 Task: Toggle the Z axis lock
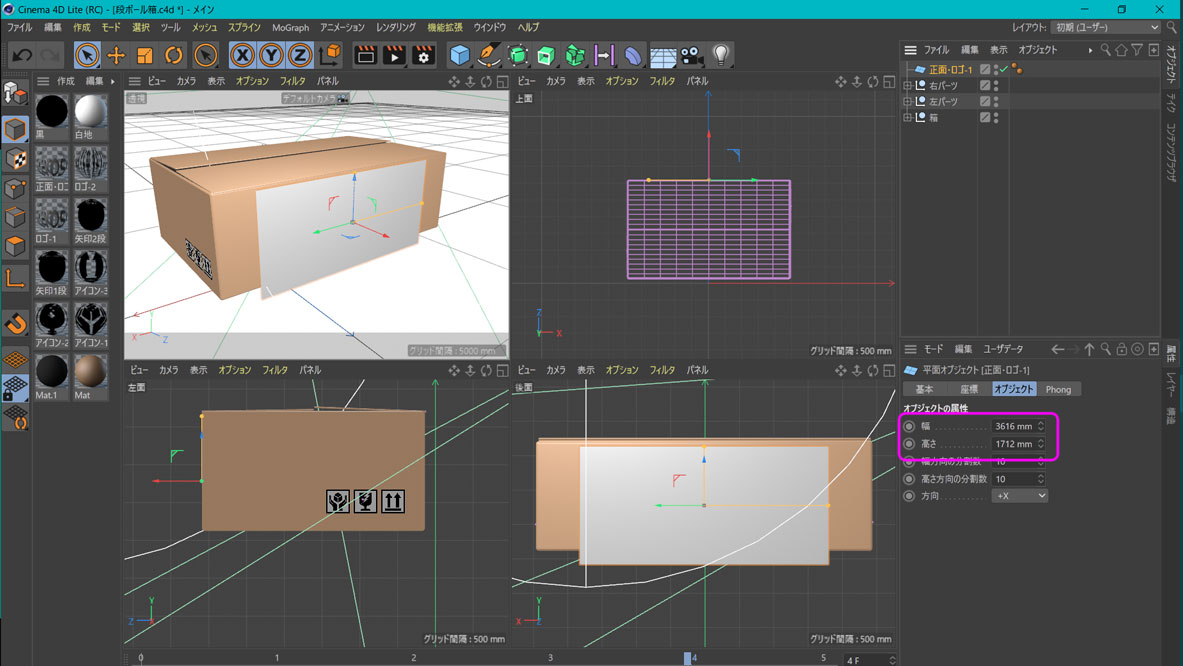299,55
